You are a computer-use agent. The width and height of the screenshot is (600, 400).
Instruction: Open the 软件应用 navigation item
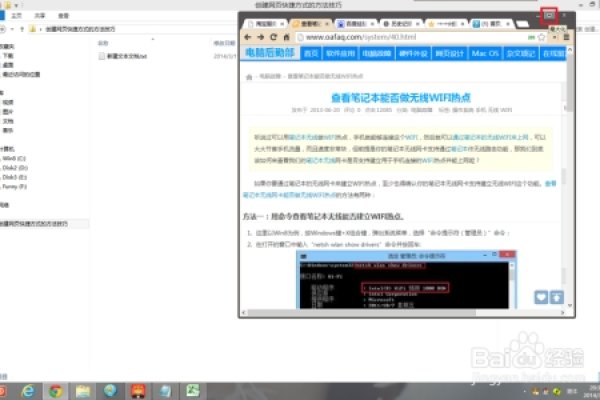click(x=340, y=53)
